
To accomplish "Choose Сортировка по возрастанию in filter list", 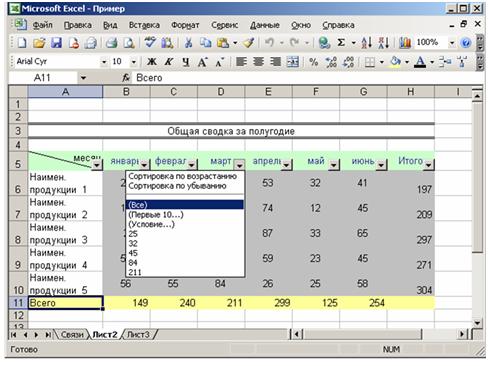I will (x=183, y=176).
